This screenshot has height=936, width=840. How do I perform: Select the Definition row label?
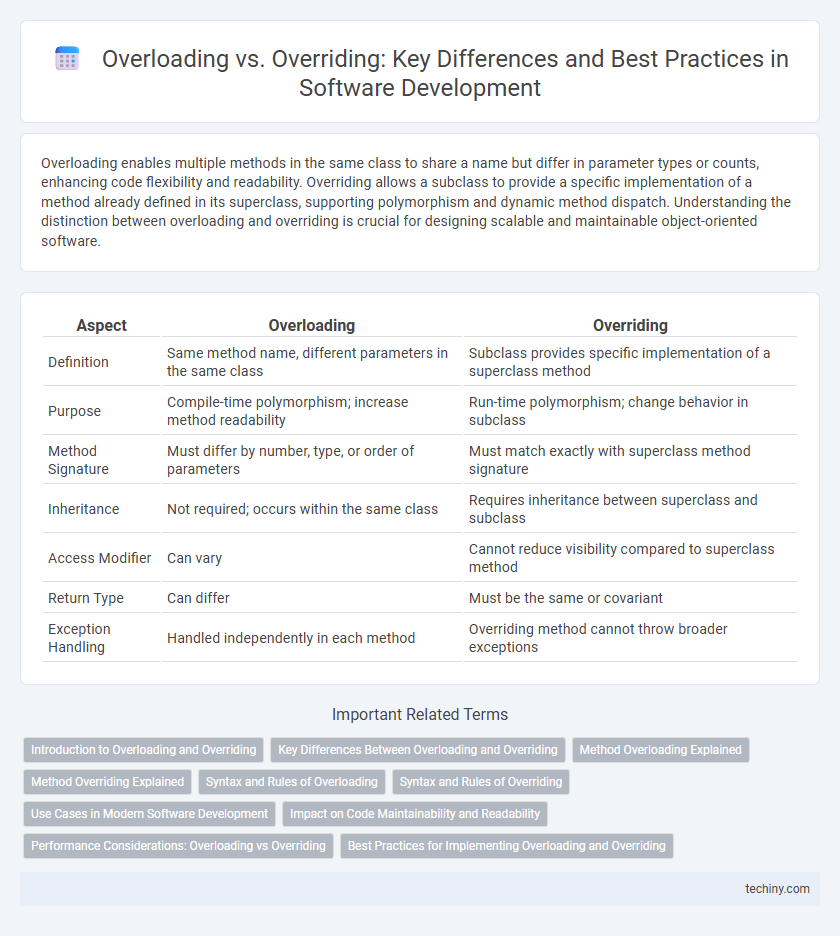(78, 362)
